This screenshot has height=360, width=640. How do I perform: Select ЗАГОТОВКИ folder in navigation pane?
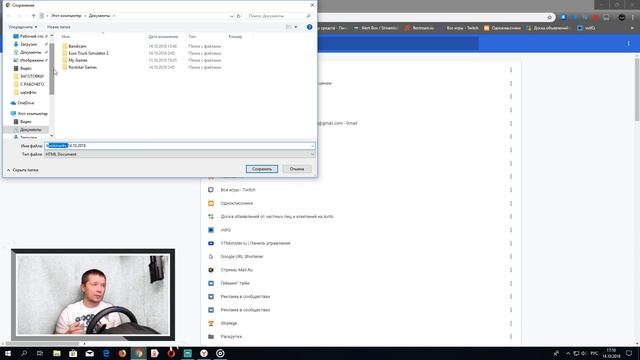click(x=31, y=76)
